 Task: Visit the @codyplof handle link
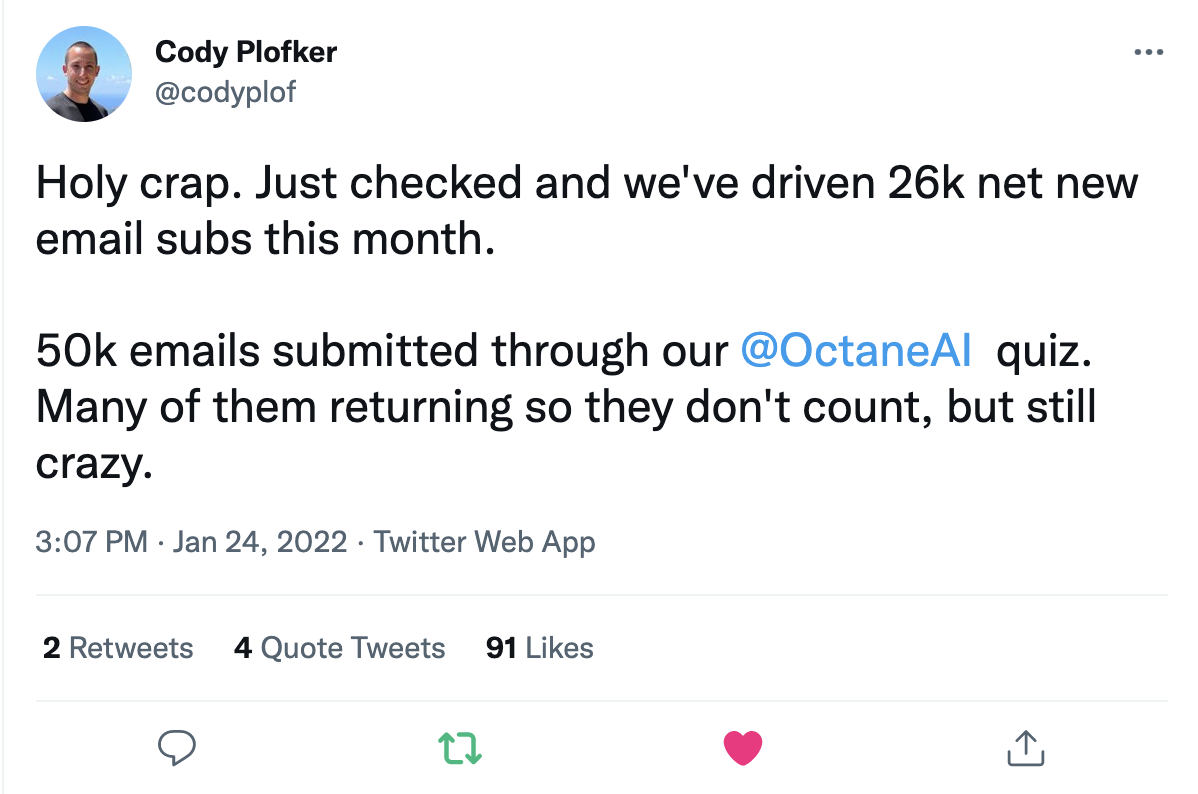226,93
